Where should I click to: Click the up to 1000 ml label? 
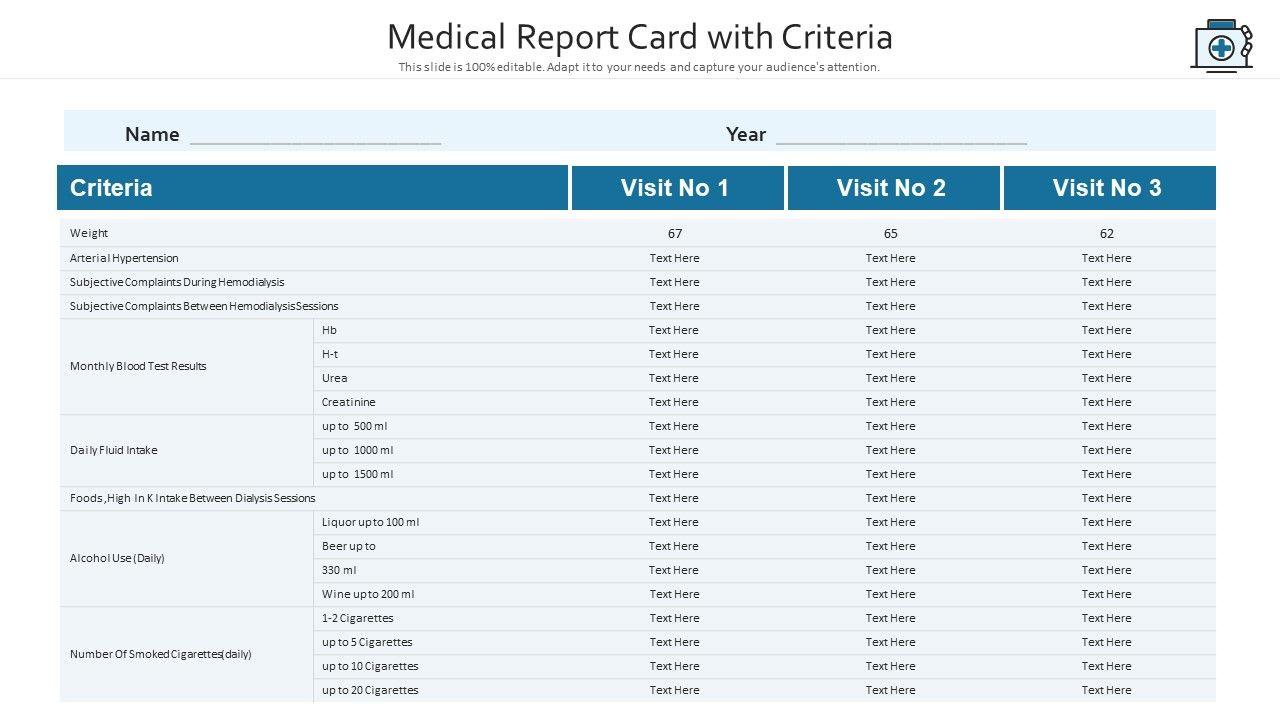coord(357,450)
